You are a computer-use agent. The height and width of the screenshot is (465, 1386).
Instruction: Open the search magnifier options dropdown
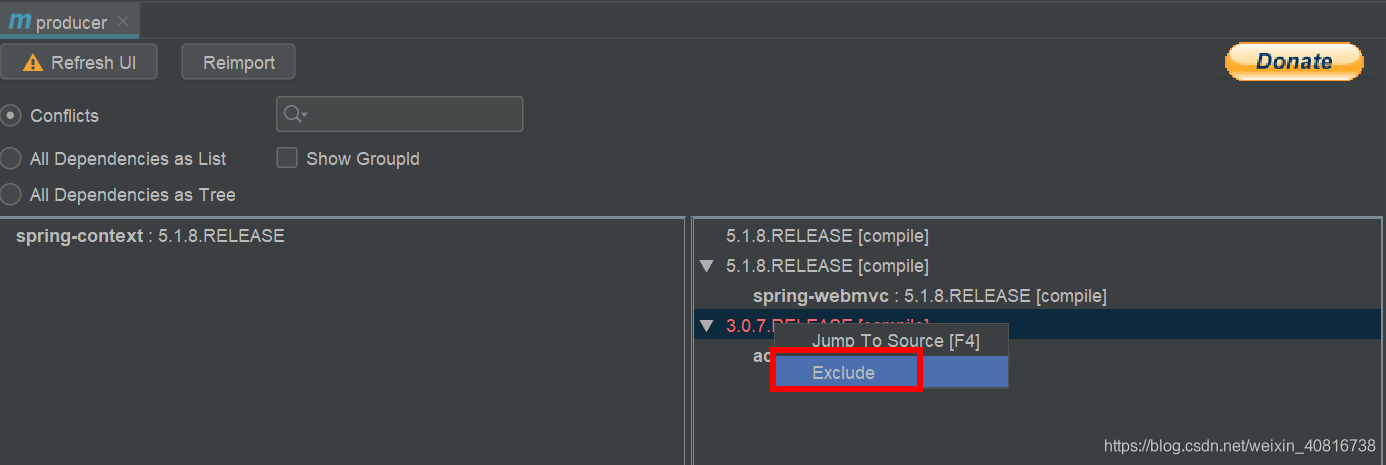(x=295, y=114)
